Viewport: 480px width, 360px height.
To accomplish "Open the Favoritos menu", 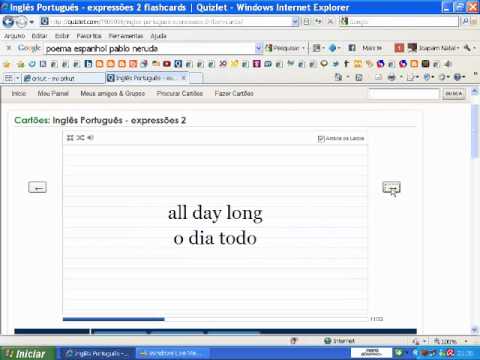I will (x=89, y=36).
